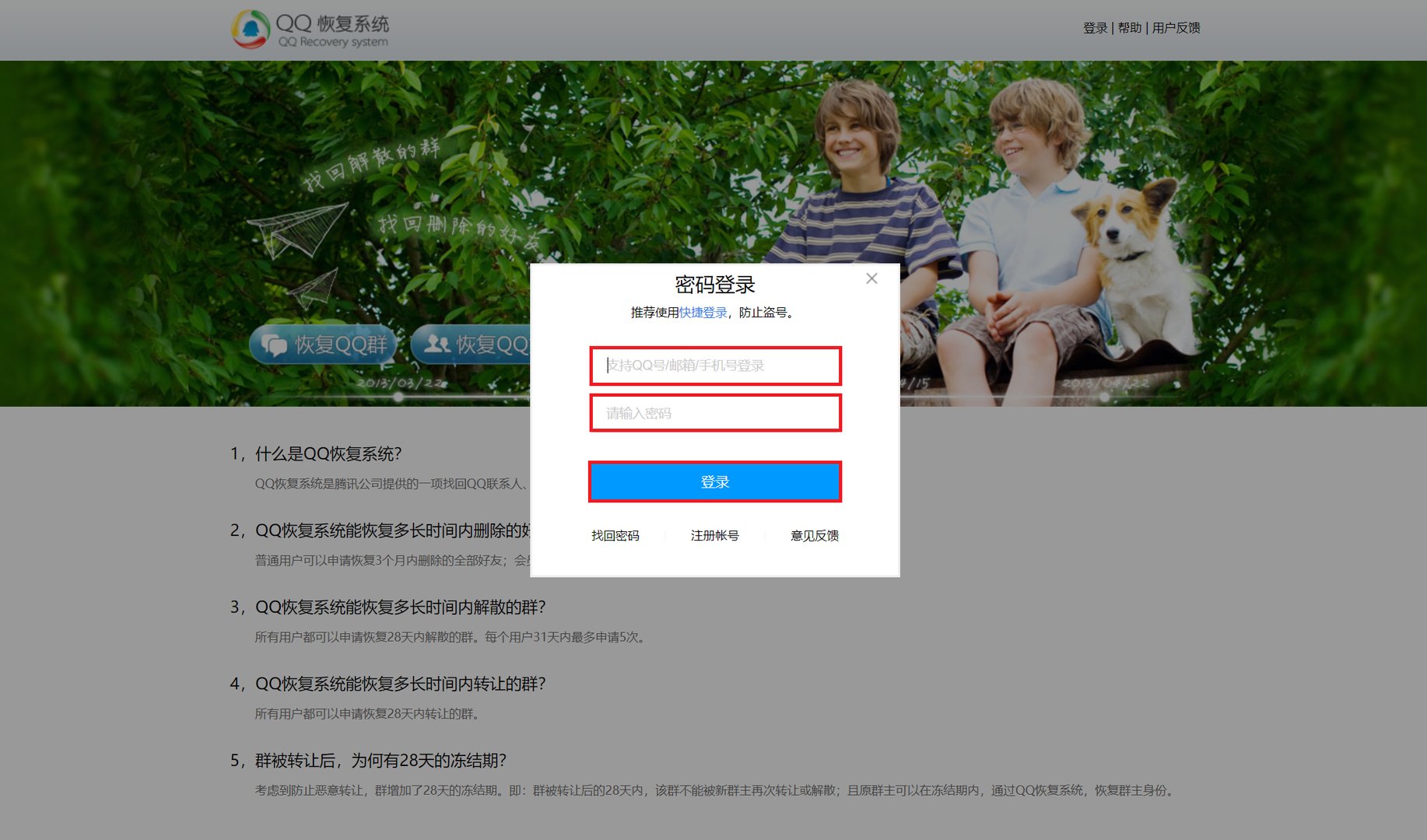Click the chat bubble icon on 恢复QQ群
This screenshot has width=1427, height=840.
273,345
